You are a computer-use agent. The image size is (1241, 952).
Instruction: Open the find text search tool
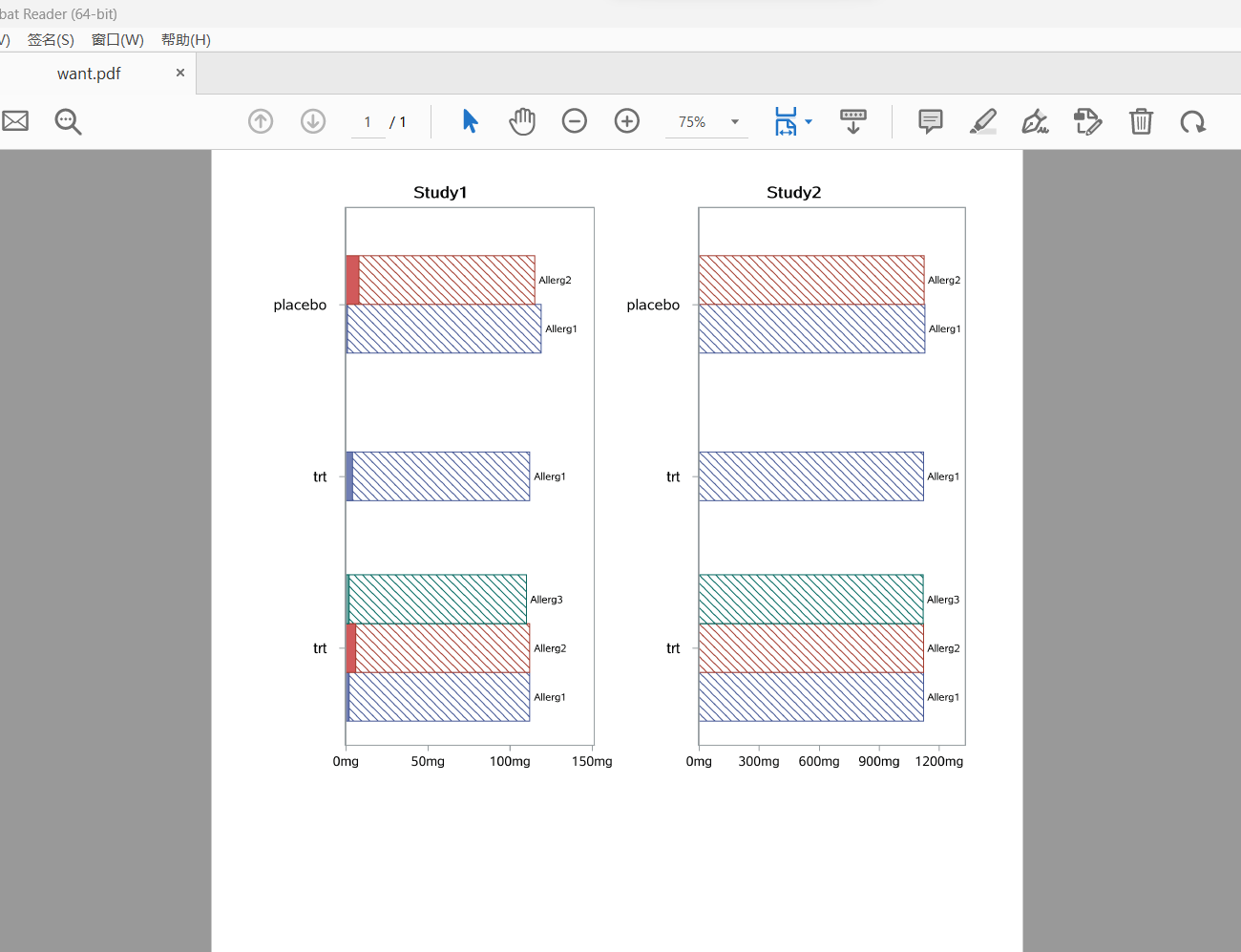coord(68,121)
